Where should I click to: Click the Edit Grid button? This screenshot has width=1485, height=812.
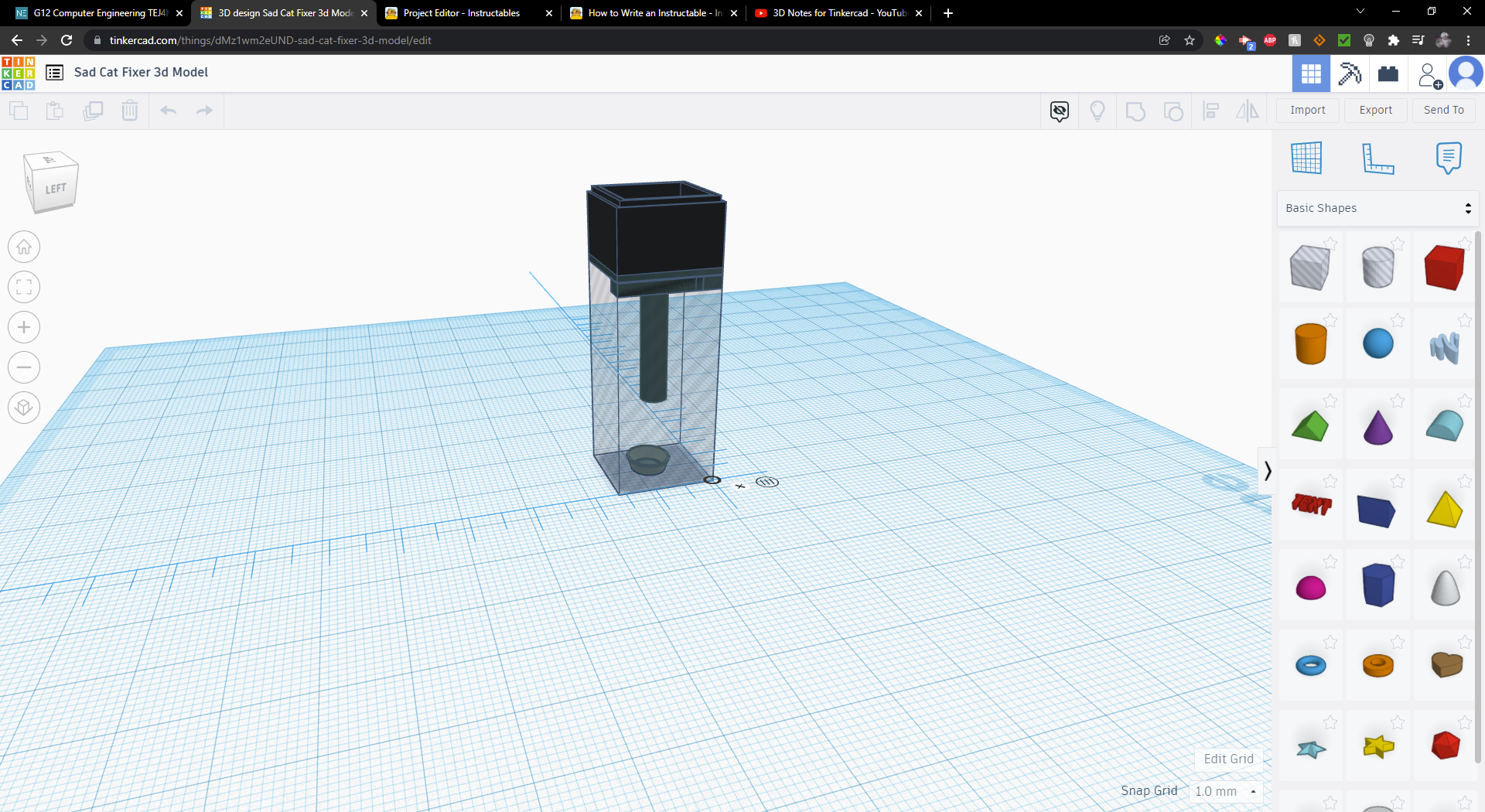pyautogui.click(x=1228, y=759)
